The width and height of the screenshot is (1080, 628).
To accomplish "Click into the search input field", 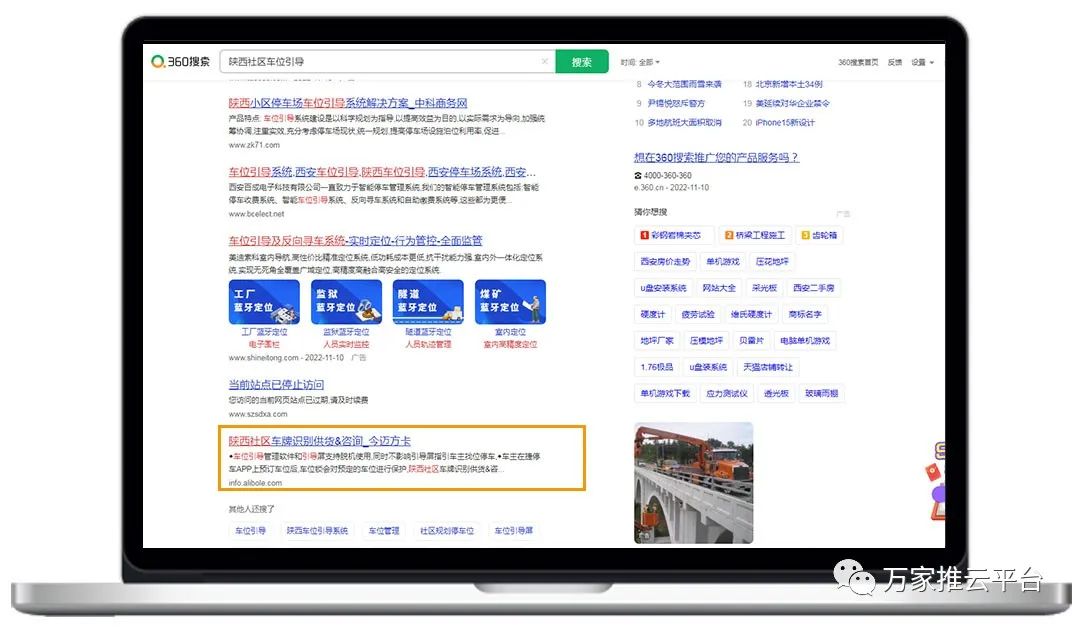I will [x=380, y=62].
